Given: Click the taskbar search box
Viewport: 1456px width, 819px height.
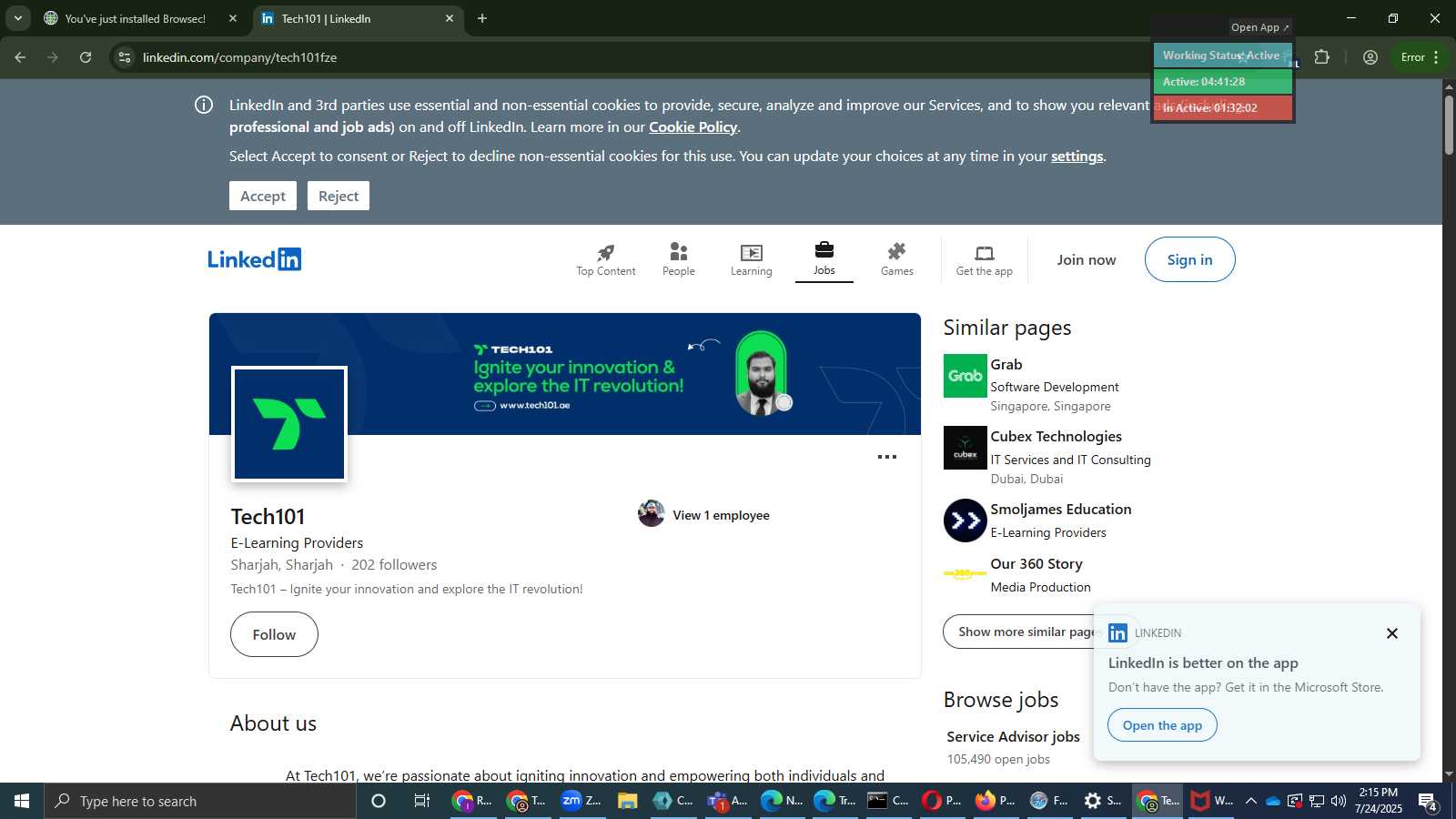Looking at the screenshot, I should click(x=200, y=801).
